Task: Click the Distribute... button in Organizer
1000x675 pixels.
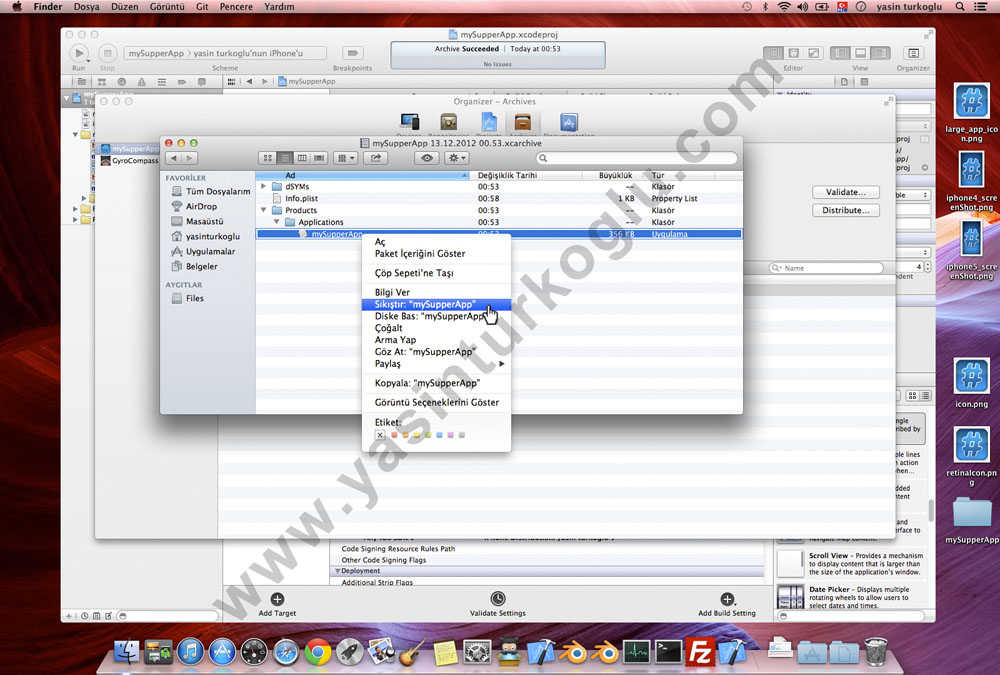Action: [x=846, y=211]
